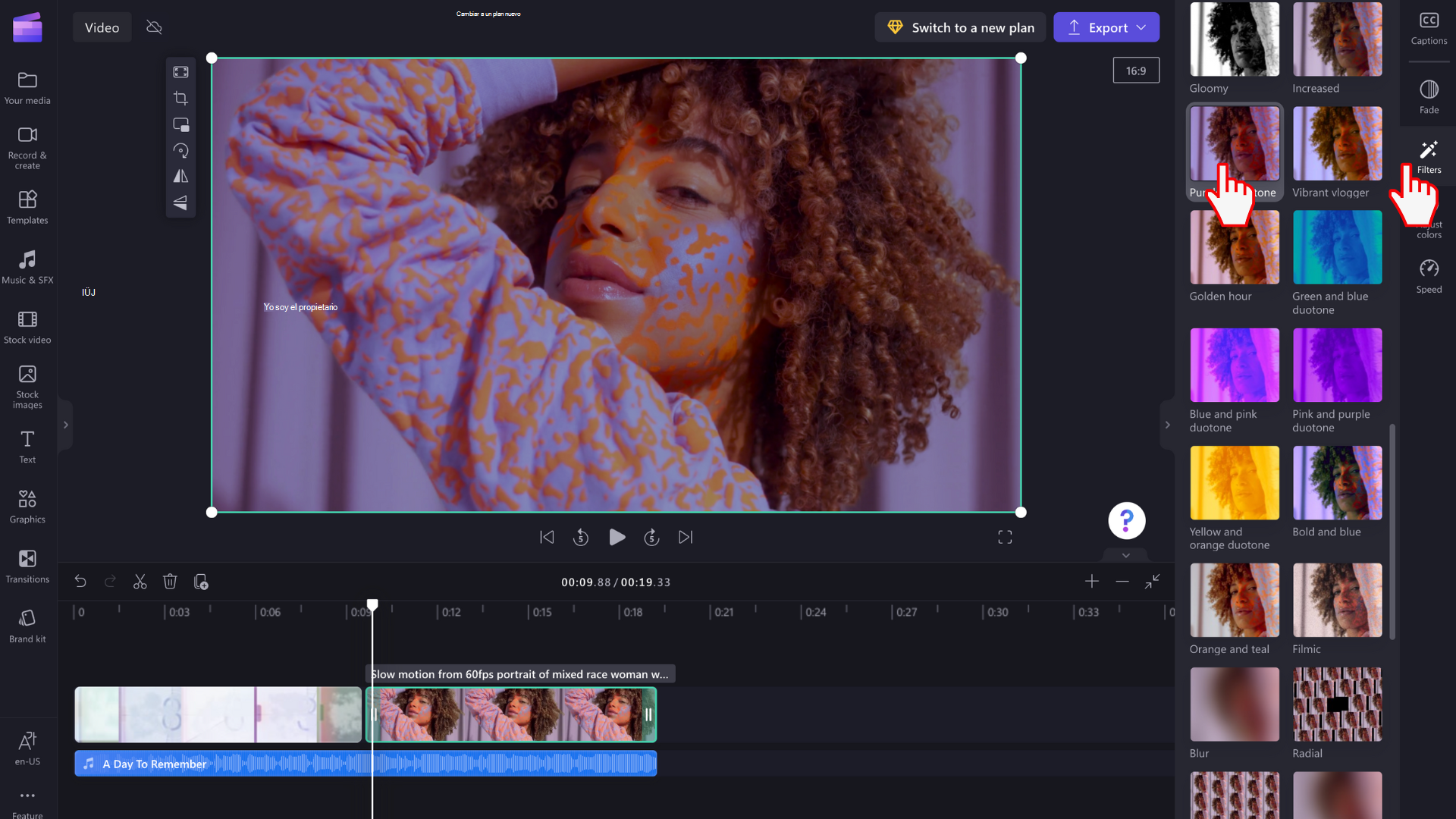Viewport: 1456px width, 819px height.
Task: Select the Crop tool in toolbar
Action: coord(180,98)
